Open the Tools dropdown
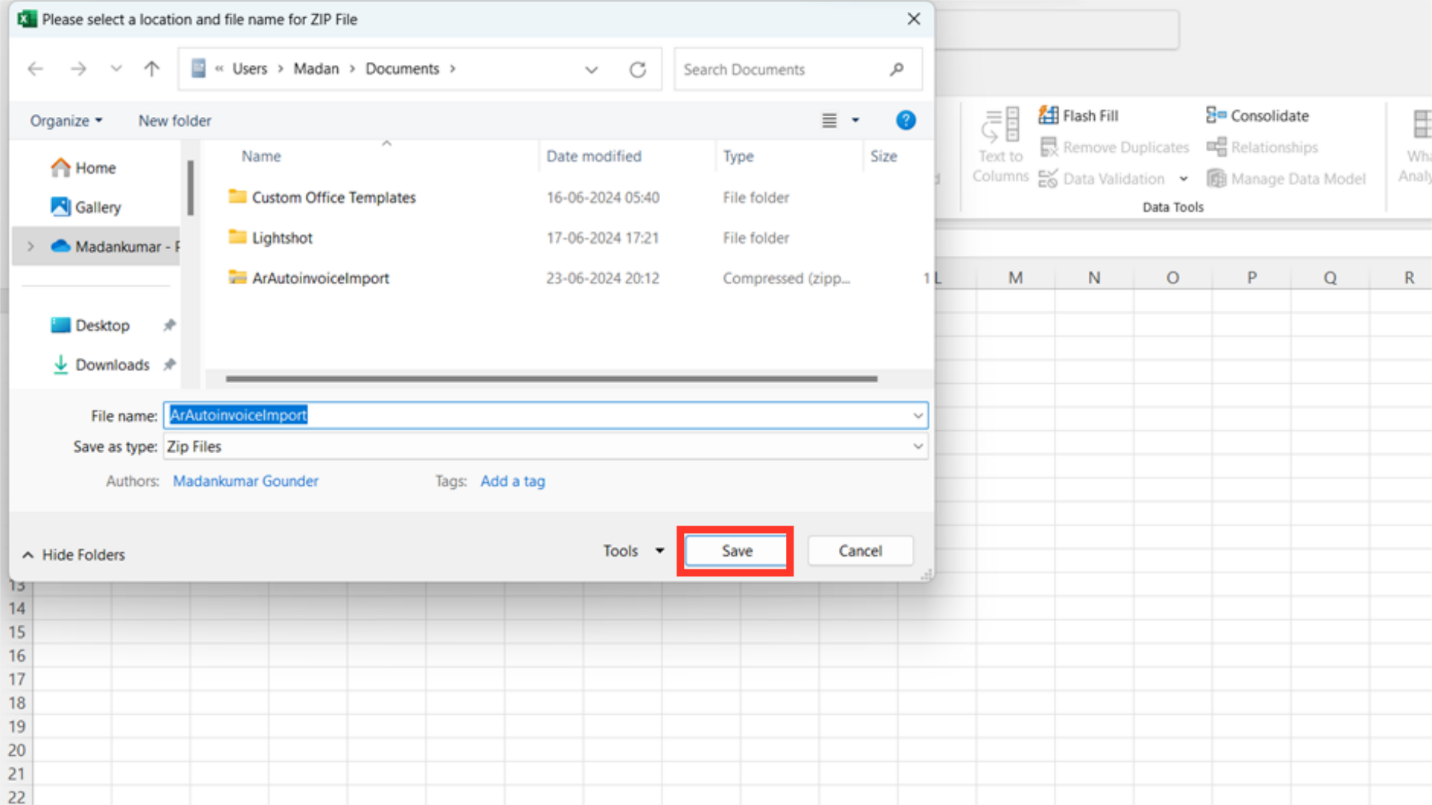 coord(634,551)
